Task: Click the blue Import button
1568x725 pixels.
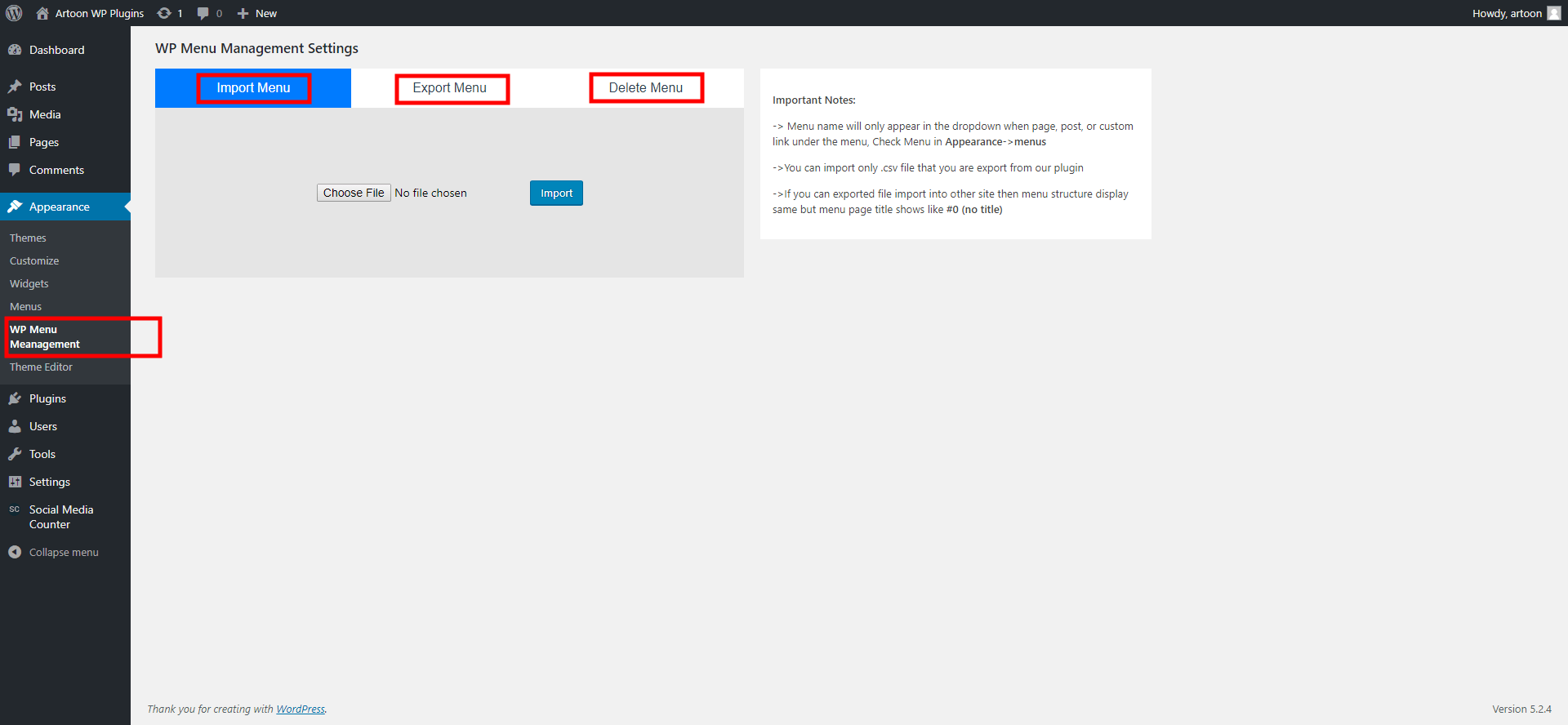Action: [x=556, y=193]
